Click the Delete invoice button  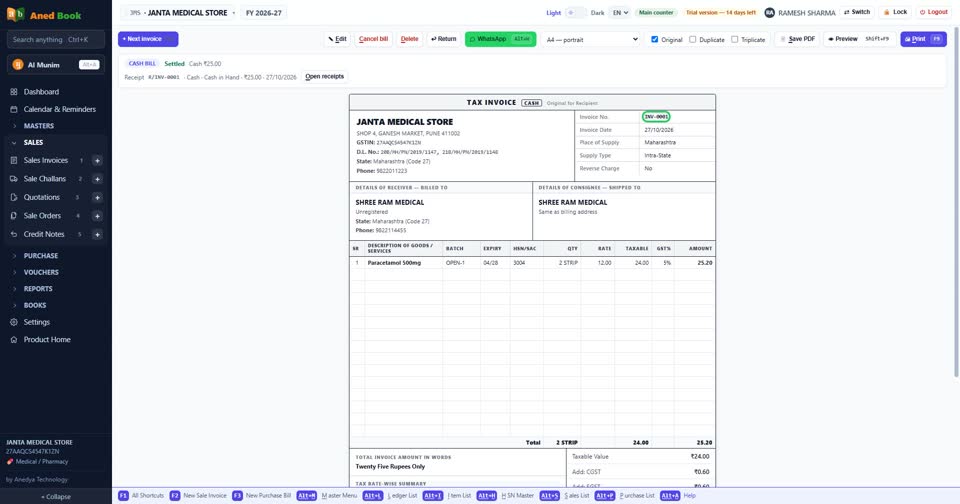(x=410, y=39)
